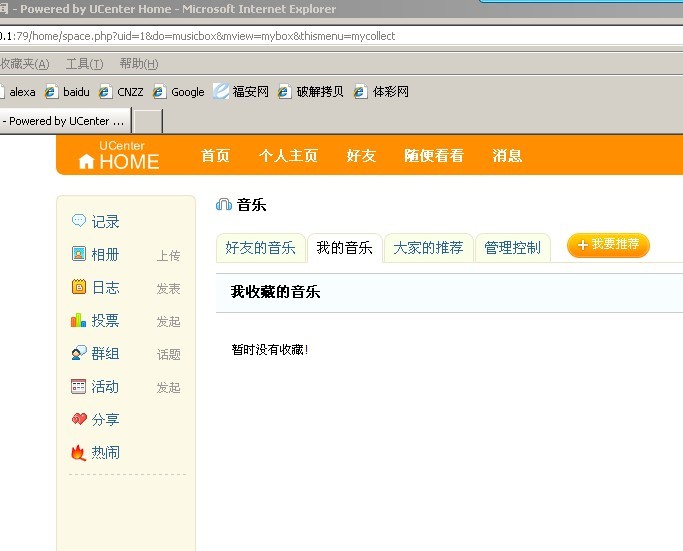Click 发起 next to 投票

(169, 321)
